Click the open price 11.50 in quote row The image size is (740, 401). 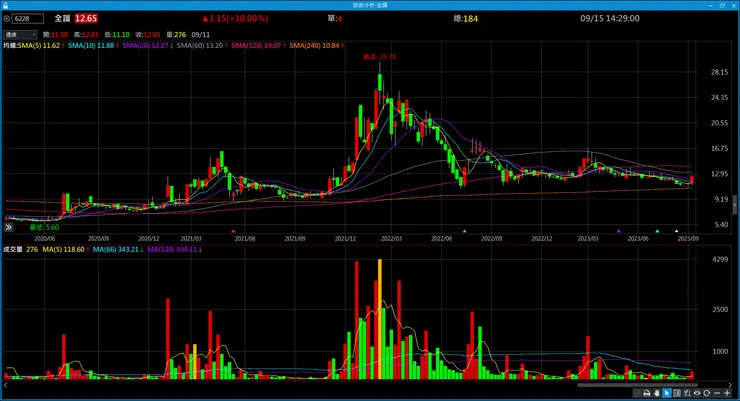click(x=59, y=35)
